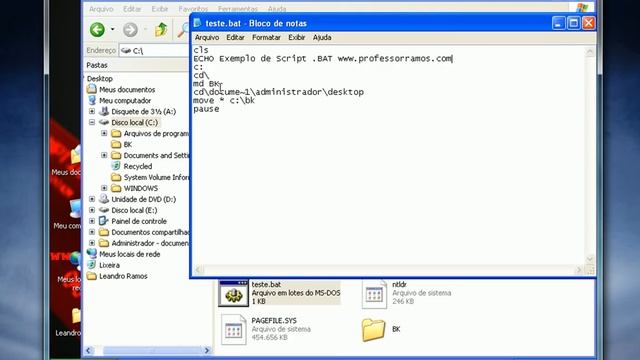Open Explorer Exibir menu
Image resolution: width=640 pixels, height=360 pixels.
tap(160, 9)
